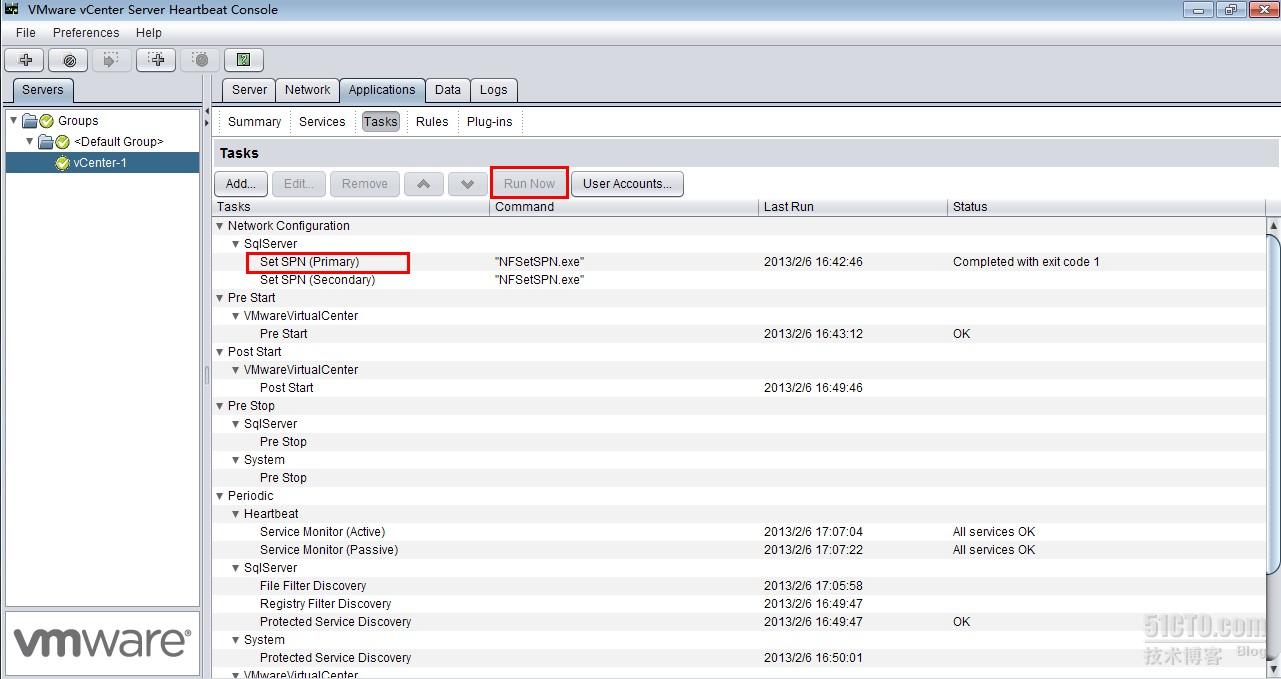Collapse SqlServer node under Network Configuration

click(x=236, y=244)
